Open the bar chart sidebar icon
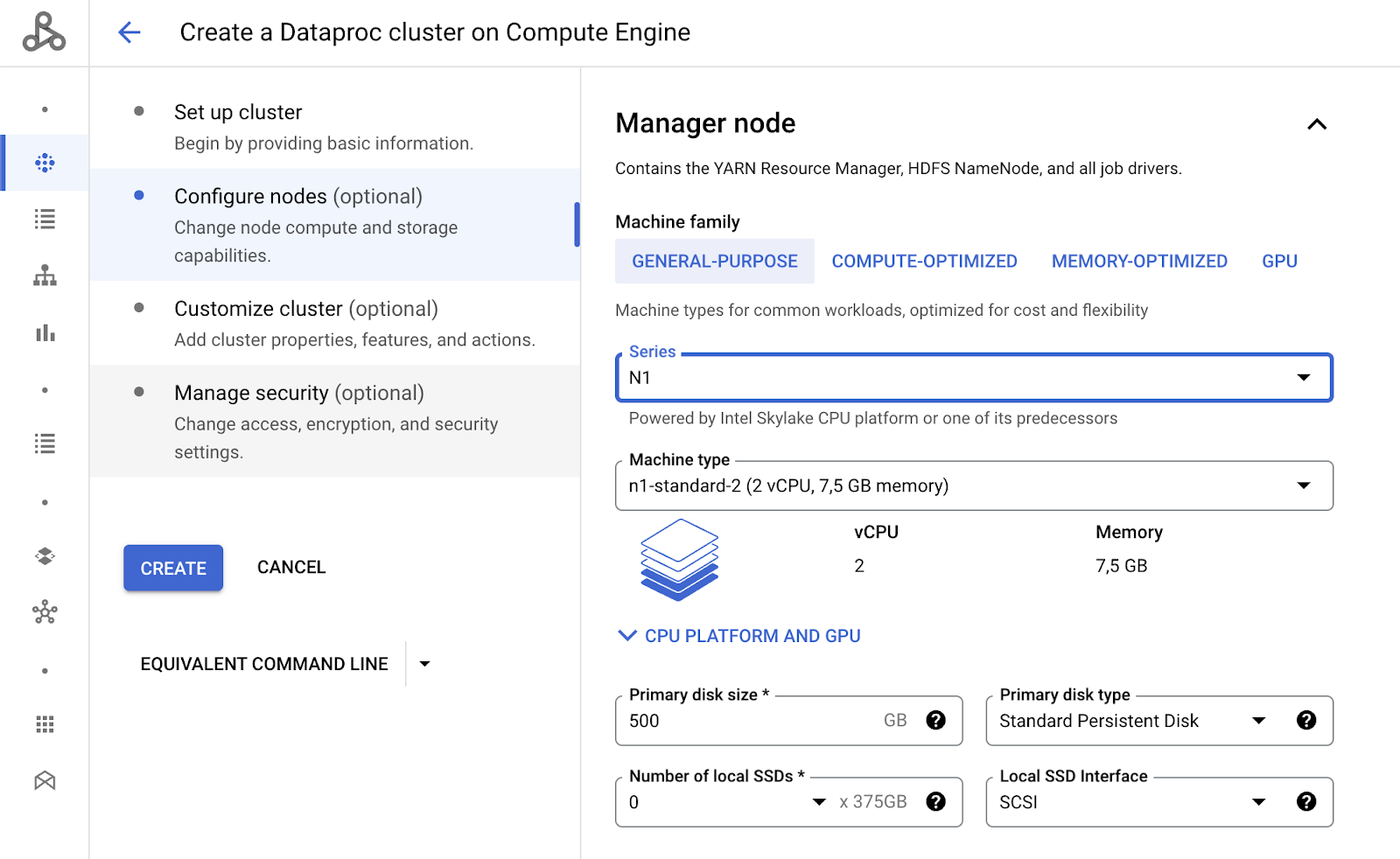Screen dimensions: 1400x859 (x=45, y=333)
